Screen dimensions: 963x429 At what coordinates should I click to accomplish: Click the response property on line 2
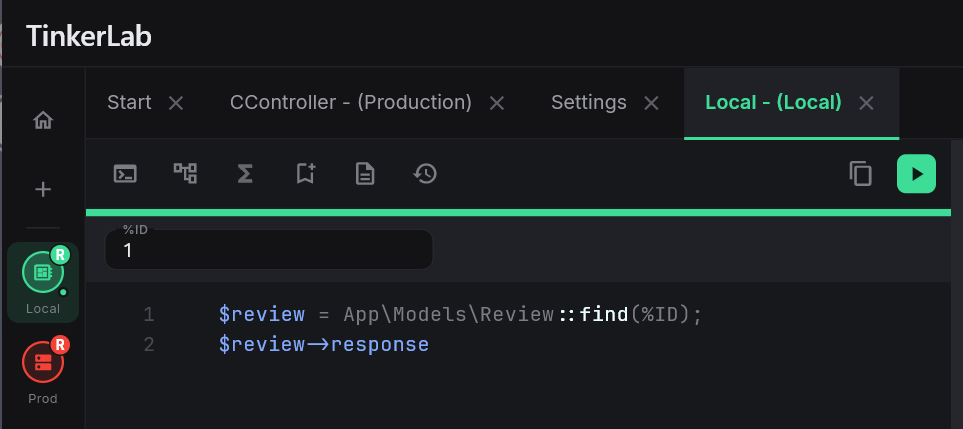[380, 344]
